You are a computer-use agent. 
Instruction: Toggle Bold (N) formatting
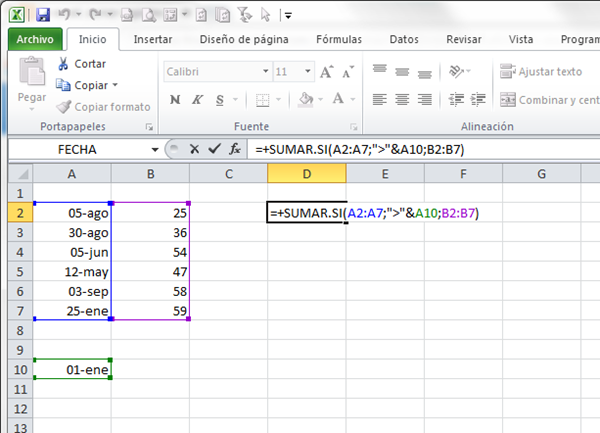[x=174, y=100]
